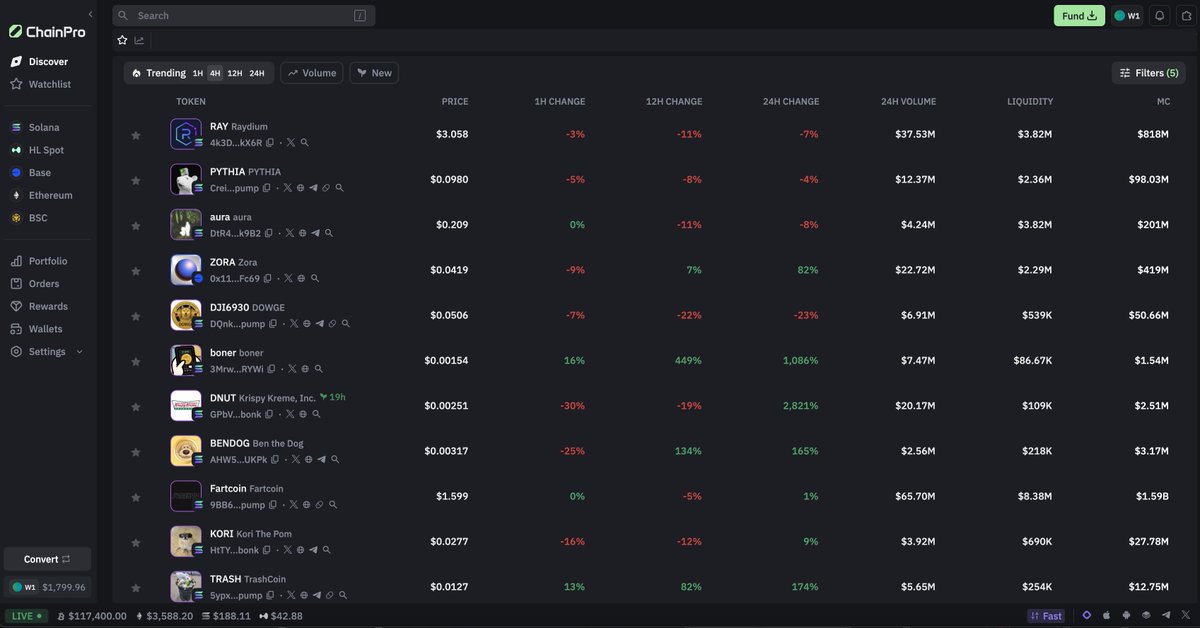Viewport: 1200px width, 628px height.
Task: Click the $117,400.00 Bitcoin price ticker
Action: click(x=92, y=616)
